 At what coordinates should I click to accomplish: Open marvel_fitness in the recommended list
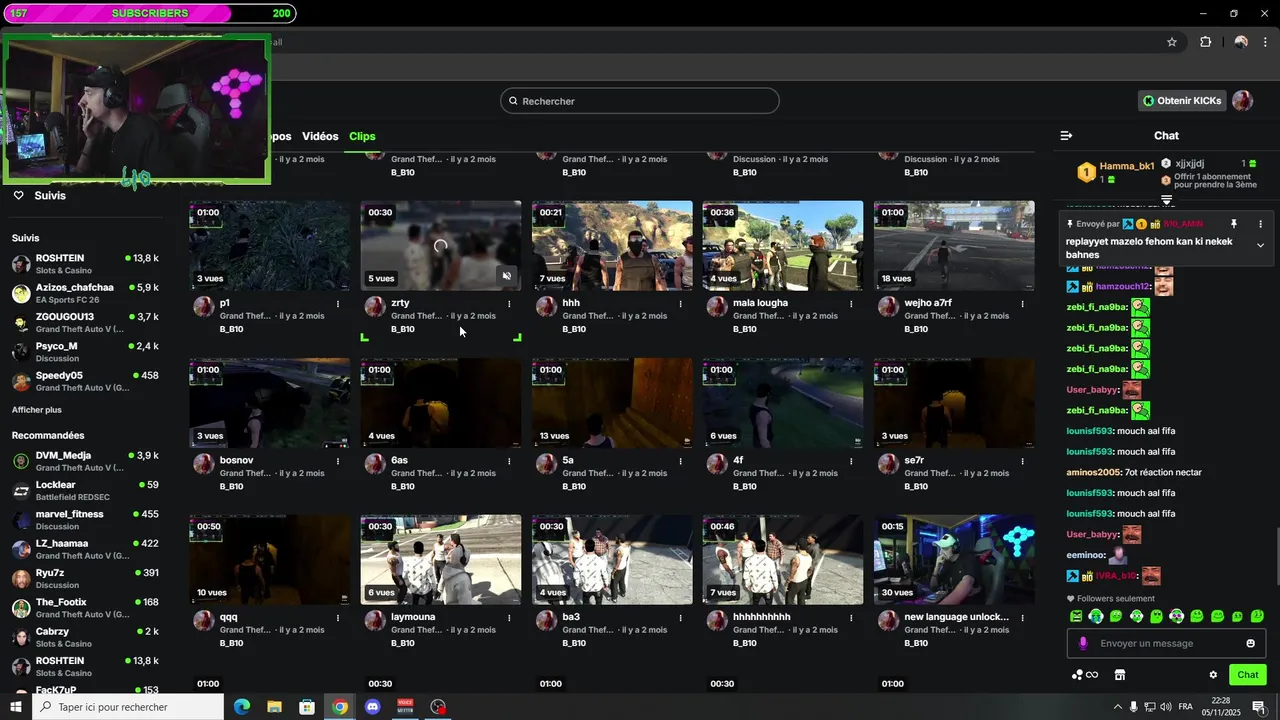click(x=85, y=520)
